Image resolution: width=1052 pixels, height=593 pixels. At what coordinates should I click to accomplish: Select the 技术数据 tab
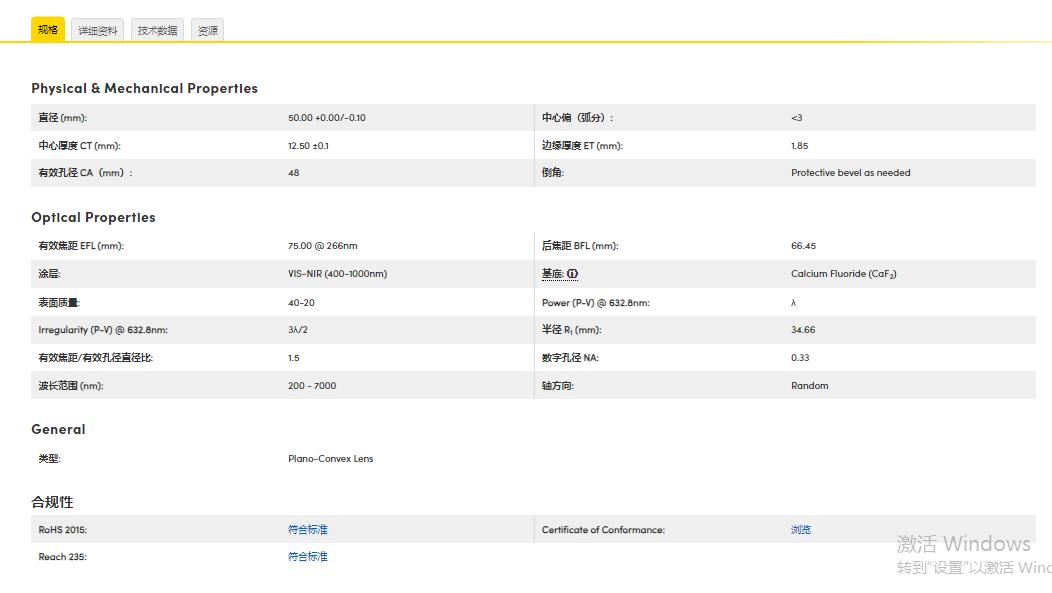tap(157, 31)
